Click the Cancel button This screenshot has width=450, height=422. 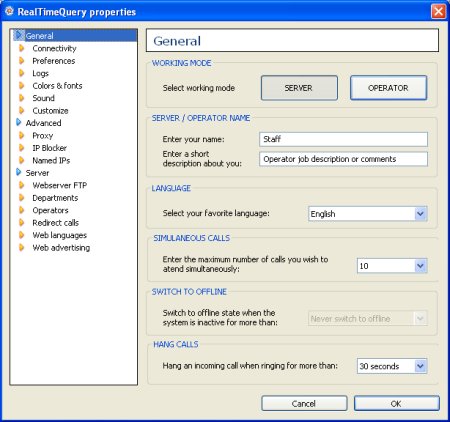304,404
